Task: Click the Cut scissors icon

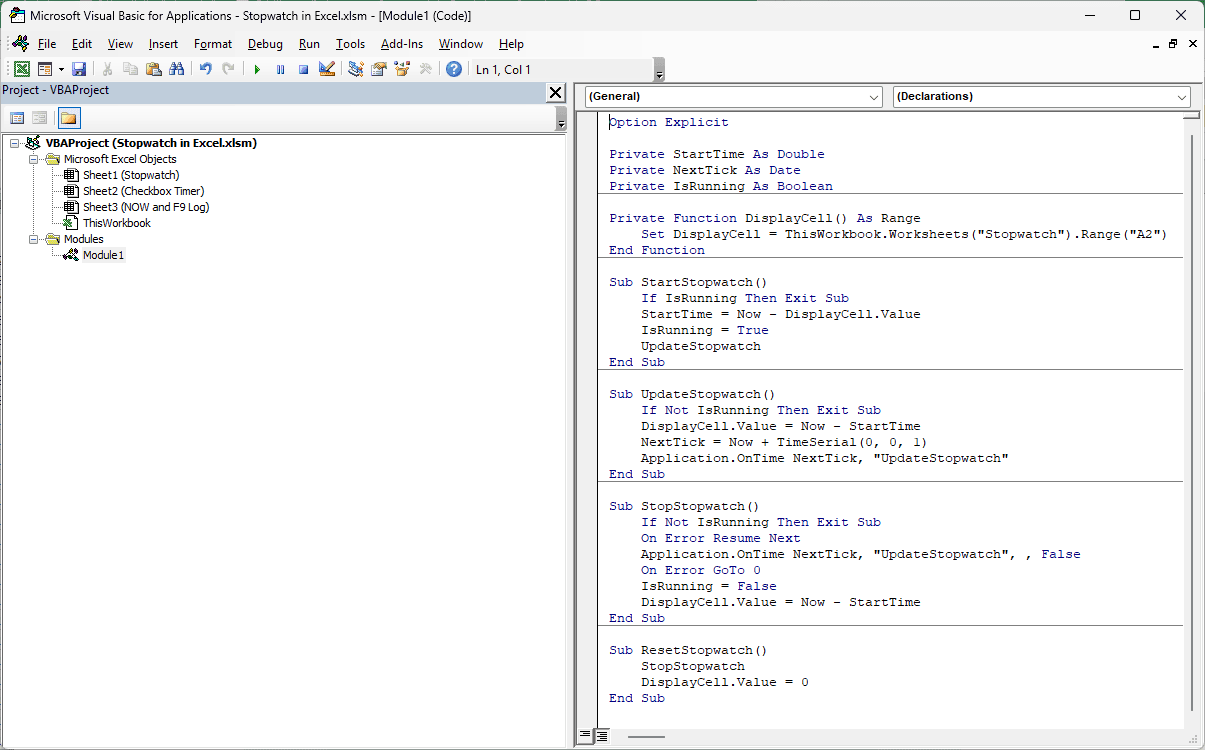Action: 108,69
